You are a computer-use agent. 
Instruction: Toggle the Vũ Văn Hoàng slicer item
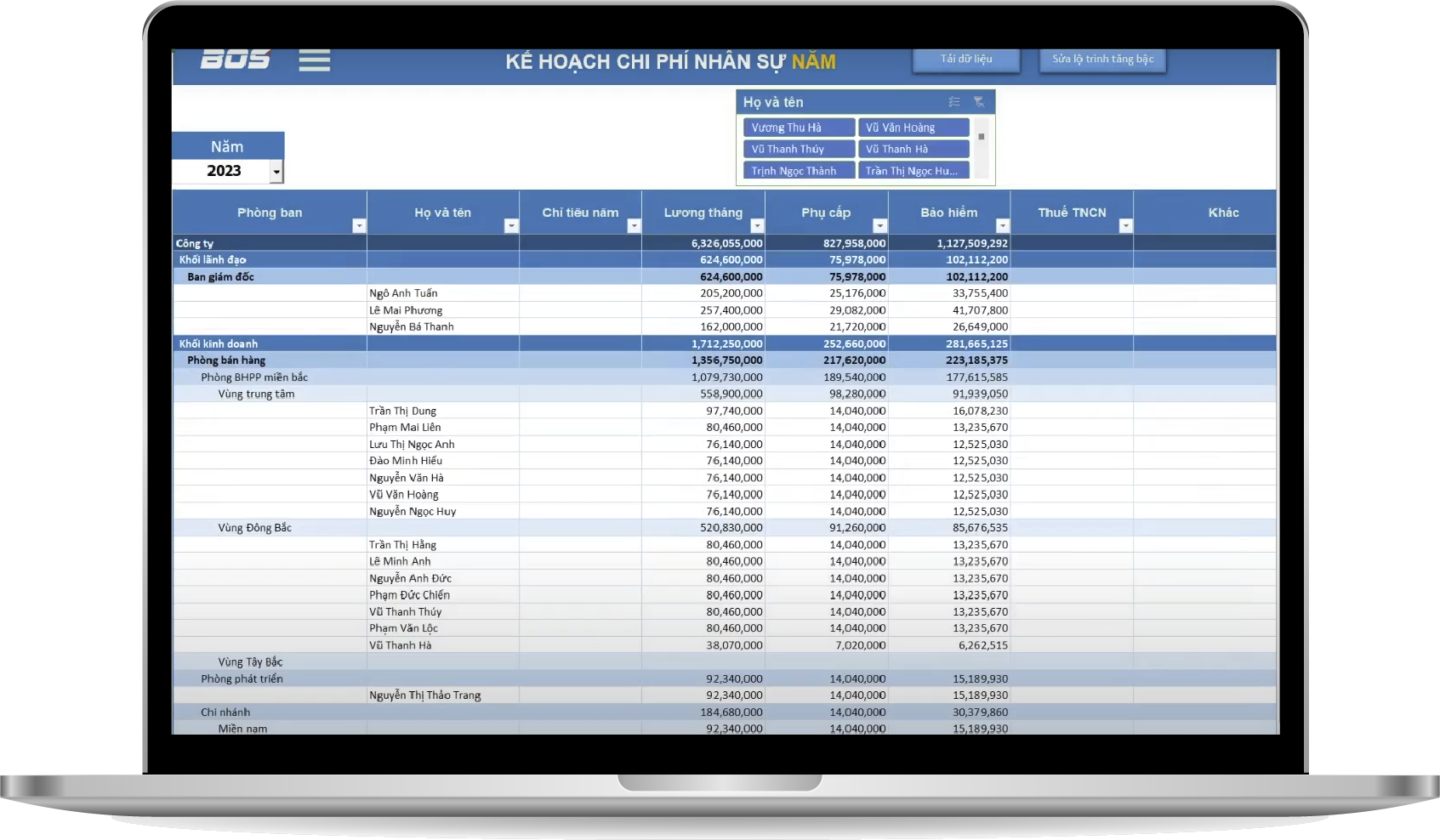(913, 128)
